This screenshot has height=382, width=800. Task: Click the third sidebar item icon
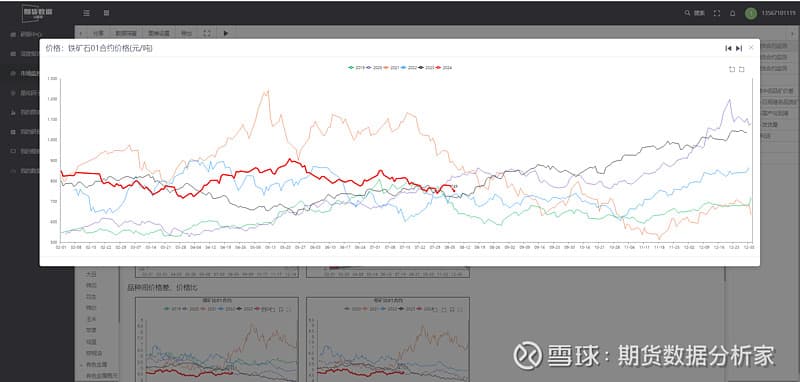[13, 73]
